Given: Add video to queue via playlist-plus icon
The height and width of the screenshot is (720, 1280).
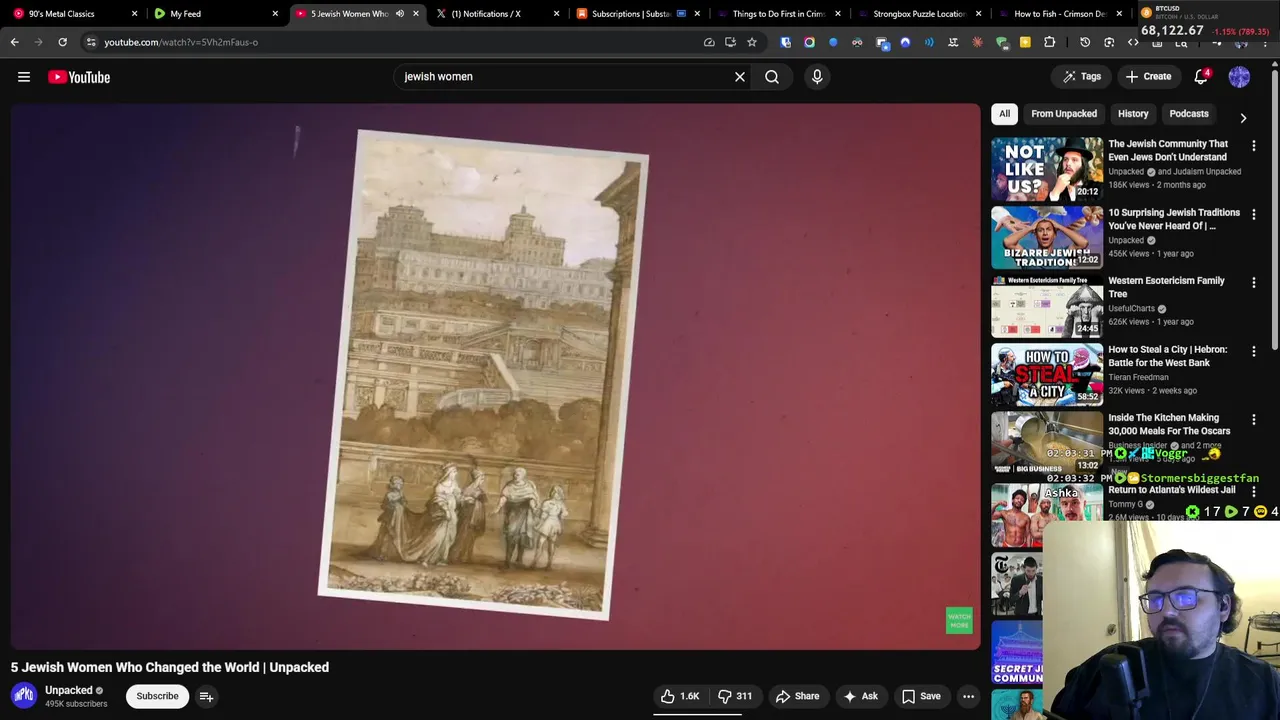Looking at the screenshot, I should pos(206,696).
